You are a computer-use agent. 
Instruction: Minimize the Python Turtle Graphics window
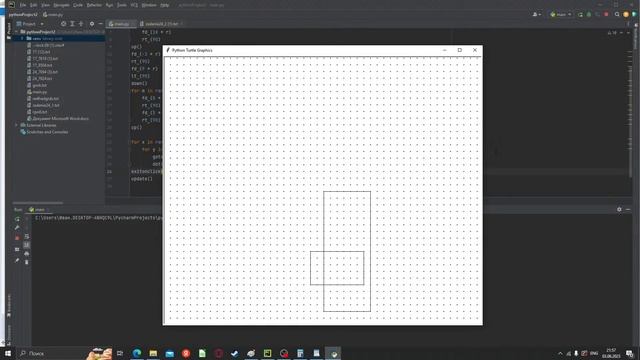tap(444, 50)
